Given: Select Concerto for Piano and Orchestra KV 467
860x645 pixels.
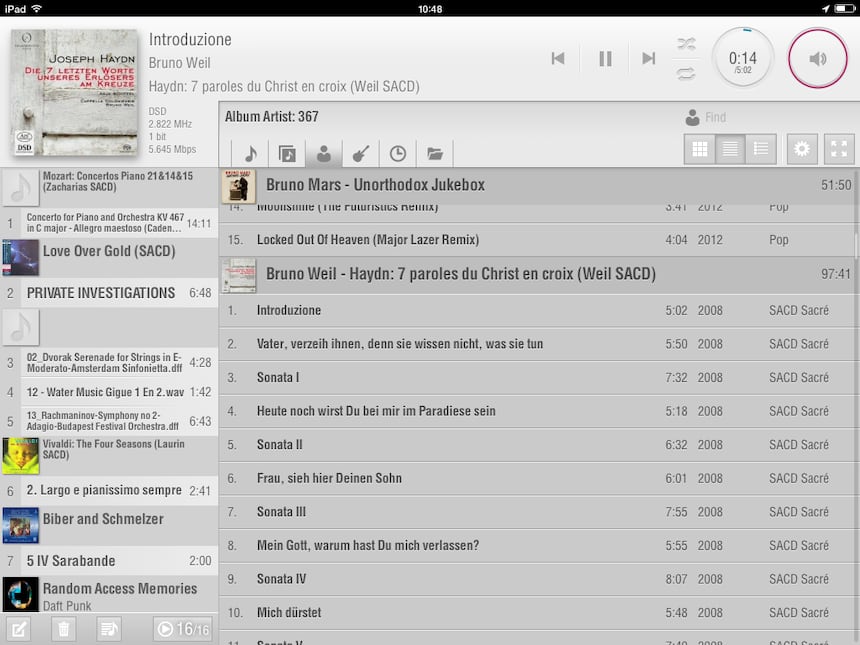Looking at the screenshot, I should tap(109, 223).
